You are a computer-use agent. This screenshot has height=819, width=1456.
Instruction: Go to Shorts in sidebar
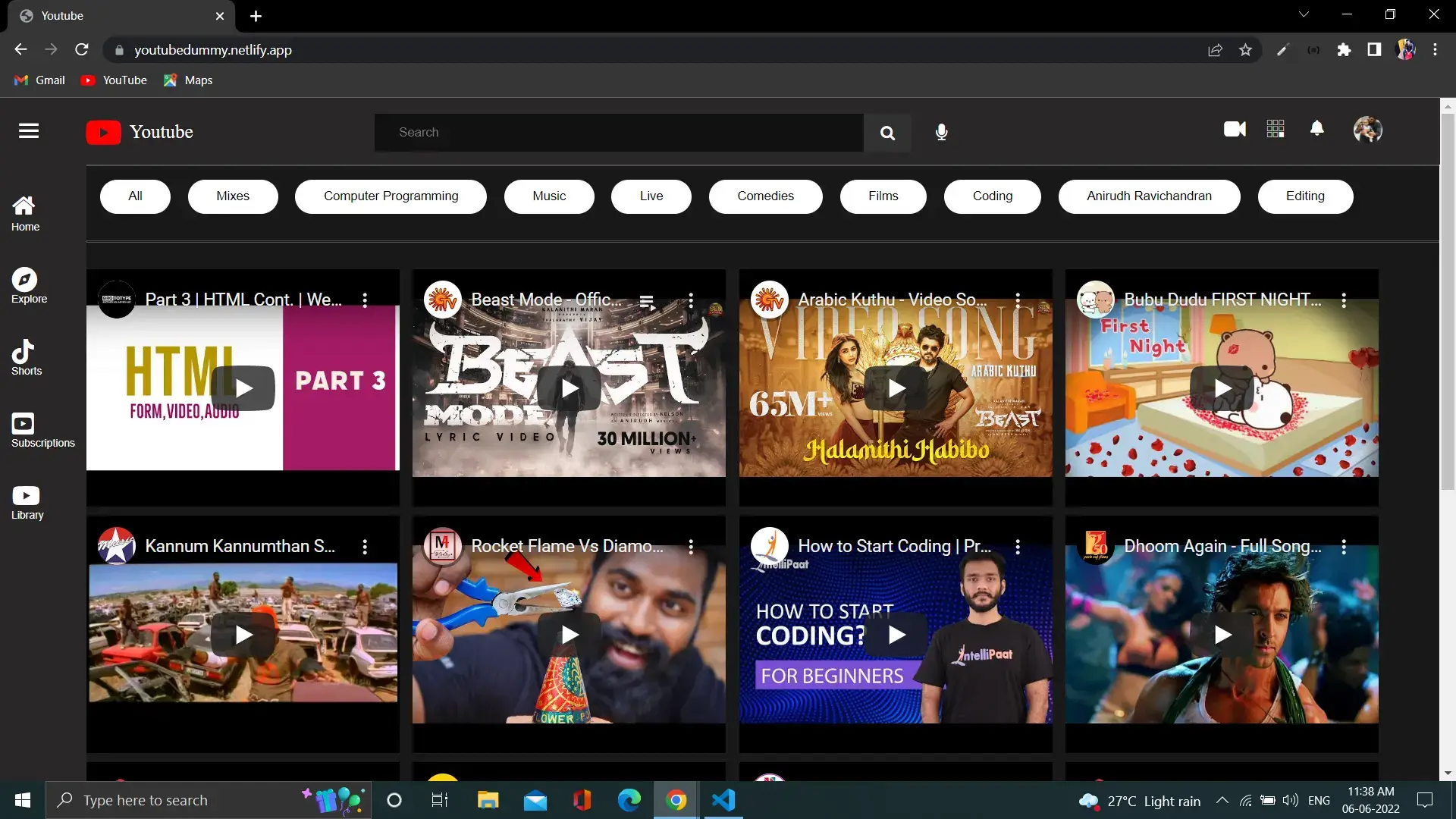coord(26,357)
